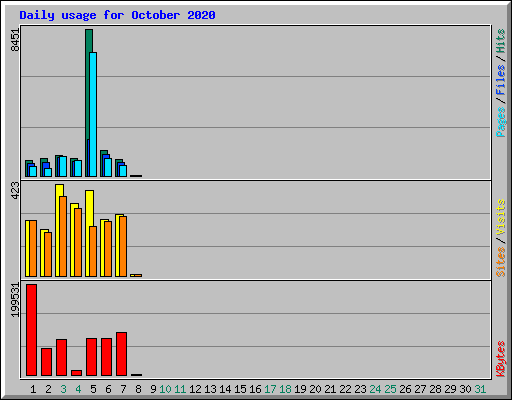This screenshot has width=512, height=400.
Task: Select the orange Sites bar for day 4
Action: tap(78, 242)
